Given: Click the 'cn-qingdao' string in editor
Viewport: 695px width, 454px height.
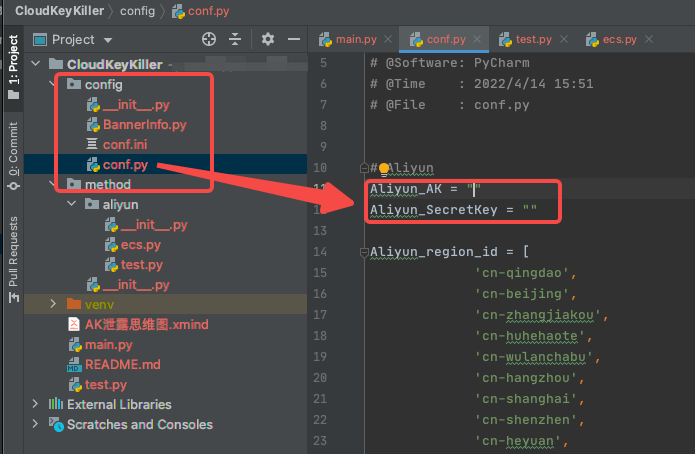Looking at the screenshot, I should [522, 273].
